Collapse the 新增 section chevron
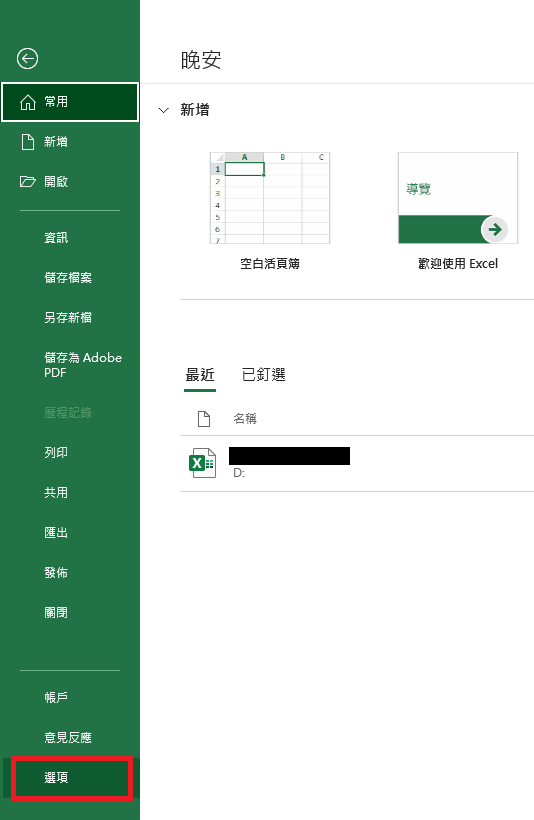This screenshot has height=820, width=534. point(164,110)
